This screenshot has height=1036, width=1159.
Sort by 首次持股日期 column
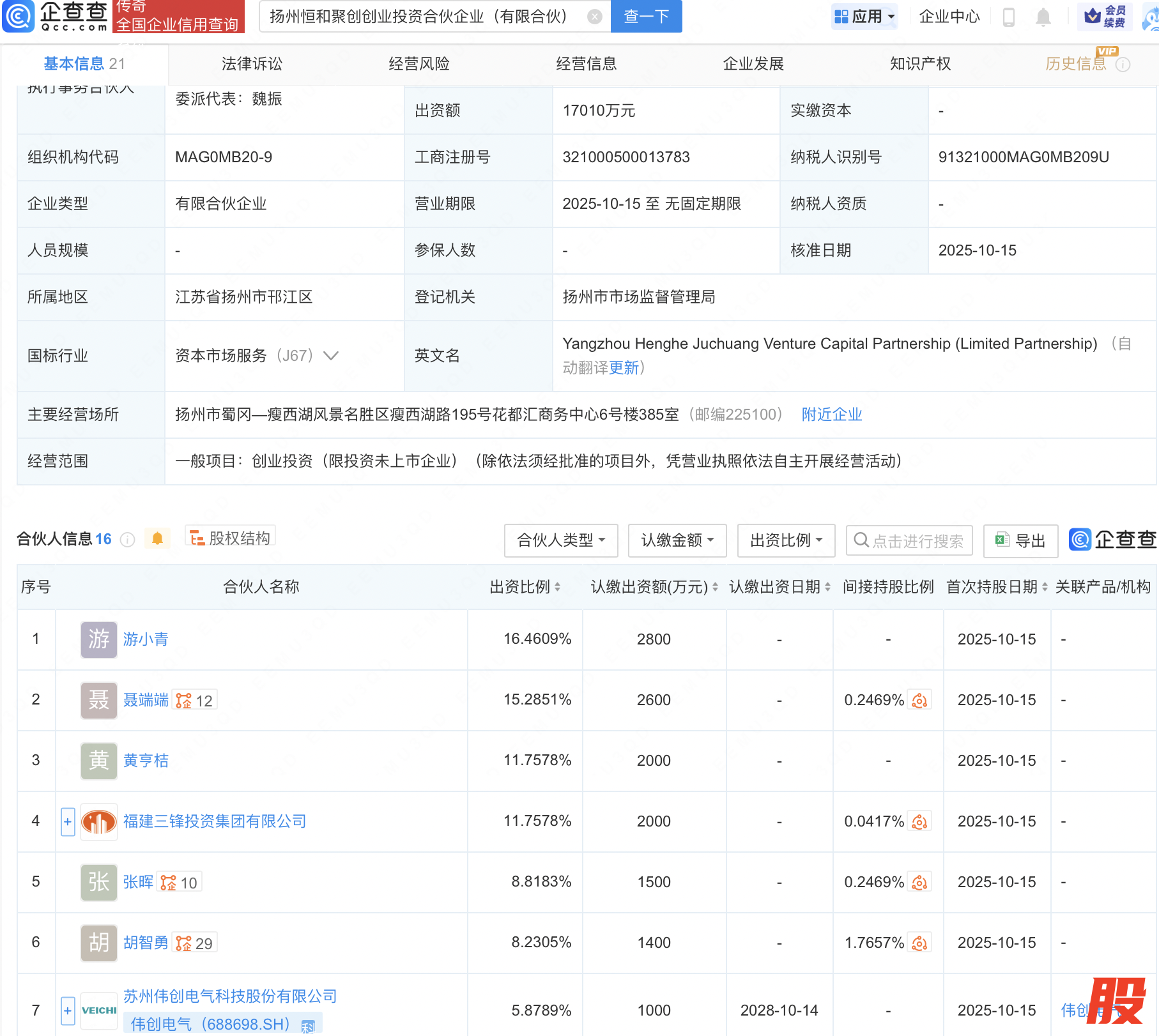pyautogui.click(x=996, y=586)
